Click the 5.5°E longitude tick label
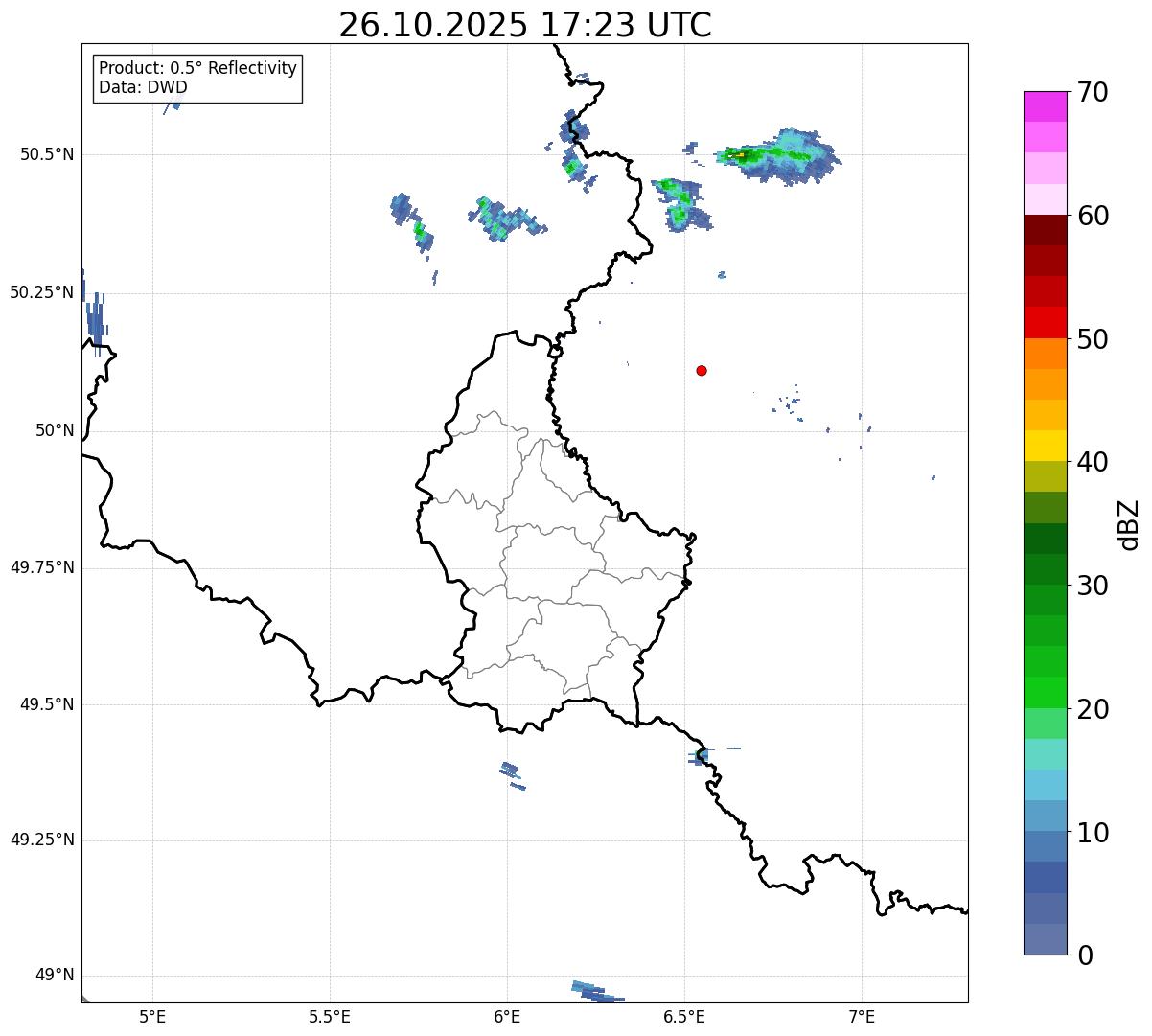 point(330,1016)
